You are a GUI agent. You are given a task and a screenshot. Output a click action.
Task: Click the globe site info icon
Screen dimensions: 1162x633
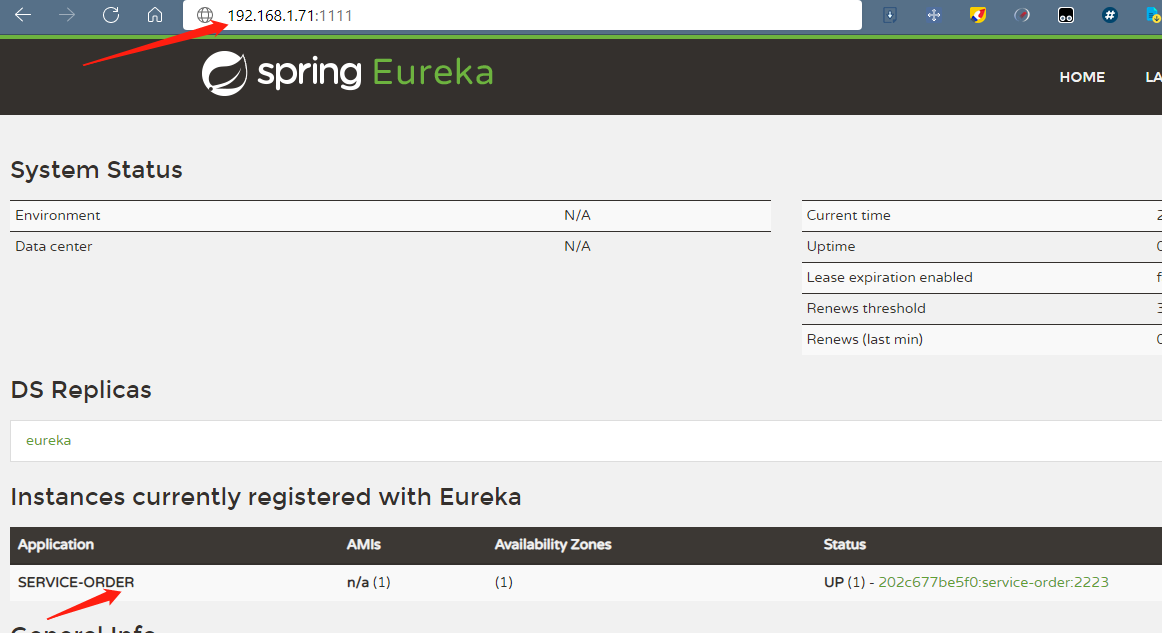tap(205, 15)
